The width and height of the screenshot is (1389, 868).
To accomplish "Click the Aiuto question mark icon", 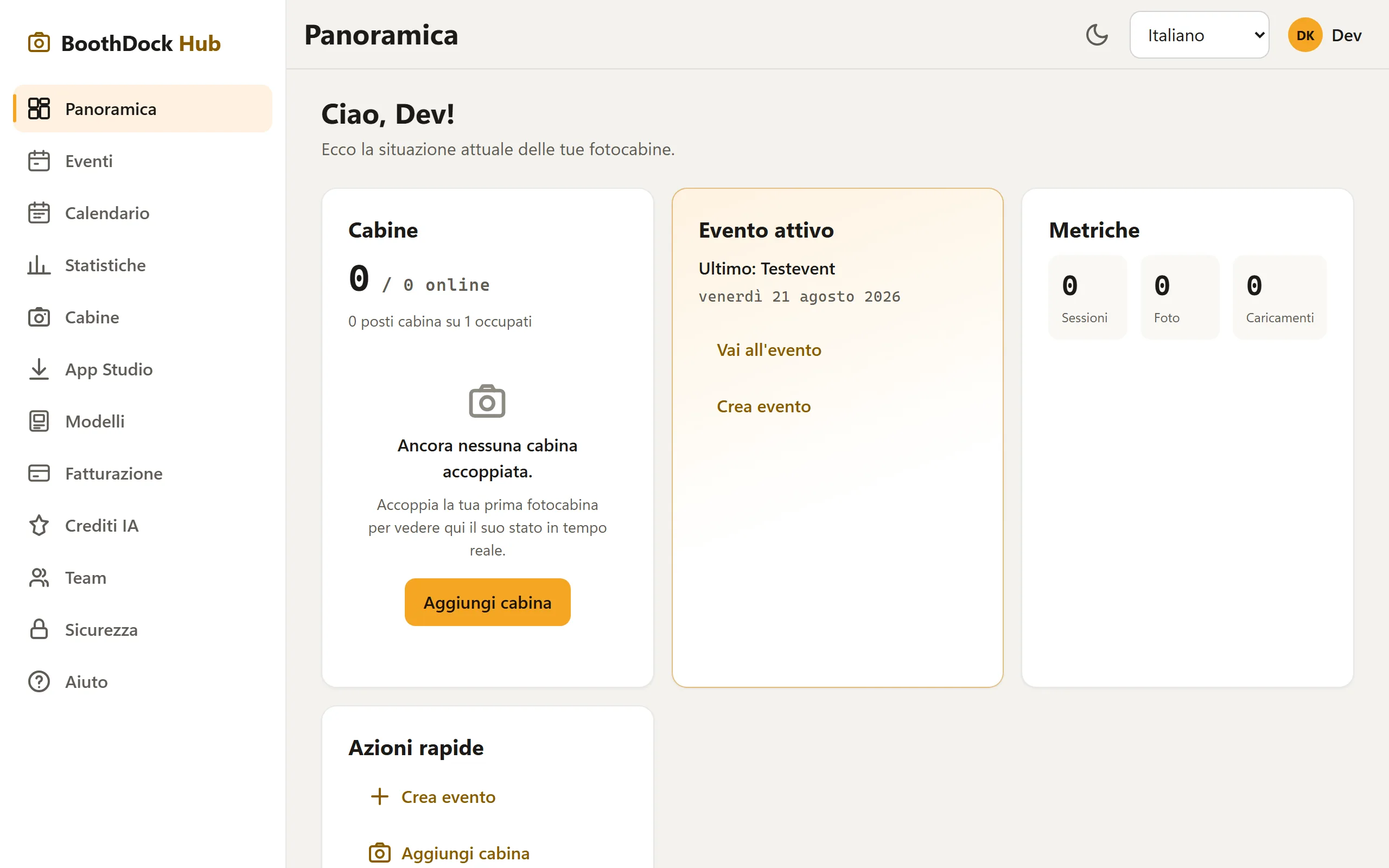I will [39, 681].
